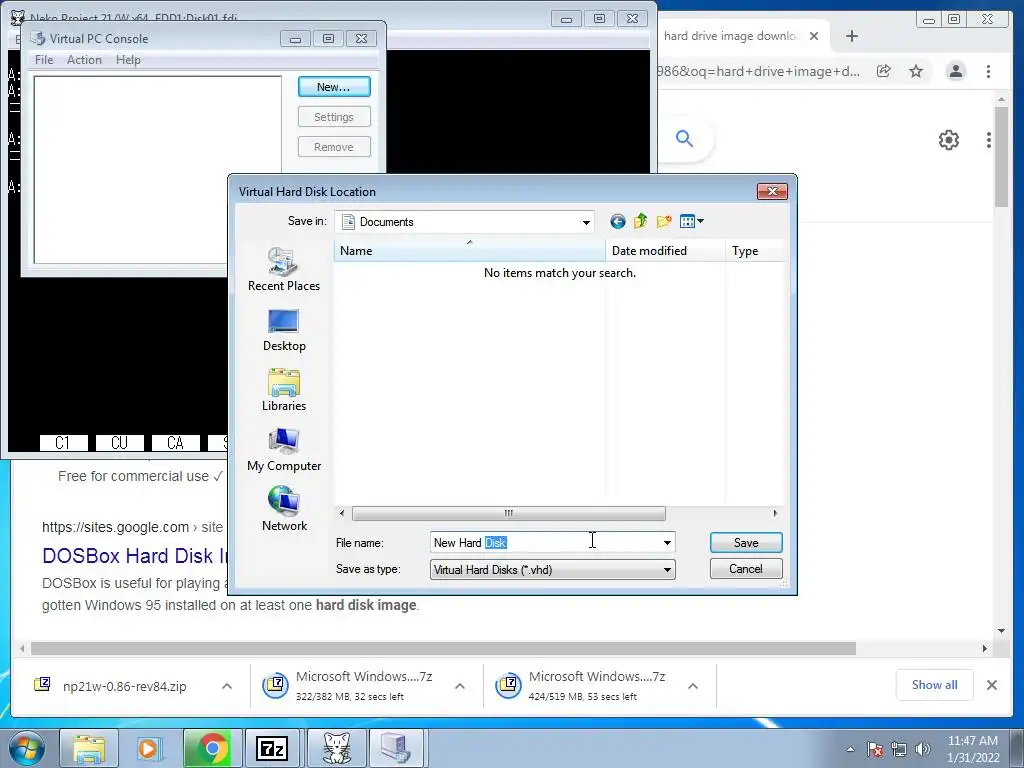
Task: Click the volume speaker tray icon
Action: [923, 749]
